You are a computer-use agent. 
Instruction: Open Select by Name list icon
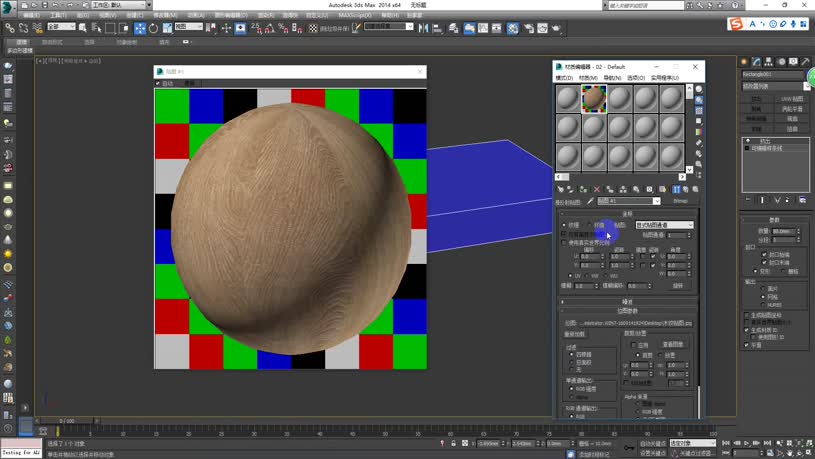(x=97, y=28)
